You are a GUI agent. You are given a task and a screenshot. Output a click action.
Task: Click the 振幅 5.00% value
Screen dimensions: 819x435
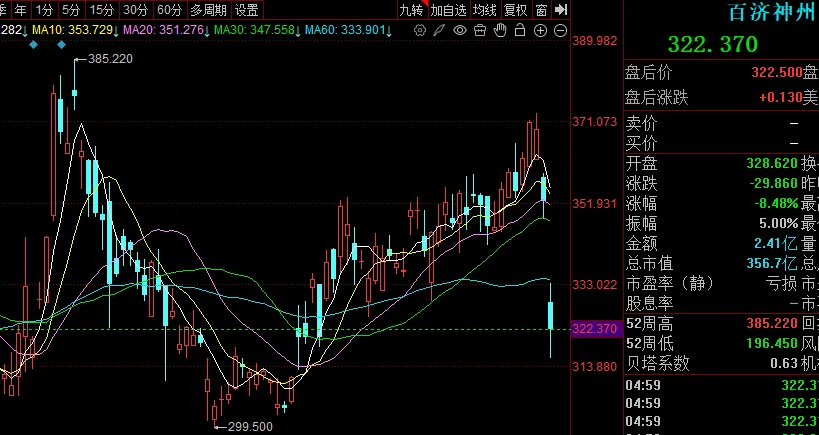point(778,224)
